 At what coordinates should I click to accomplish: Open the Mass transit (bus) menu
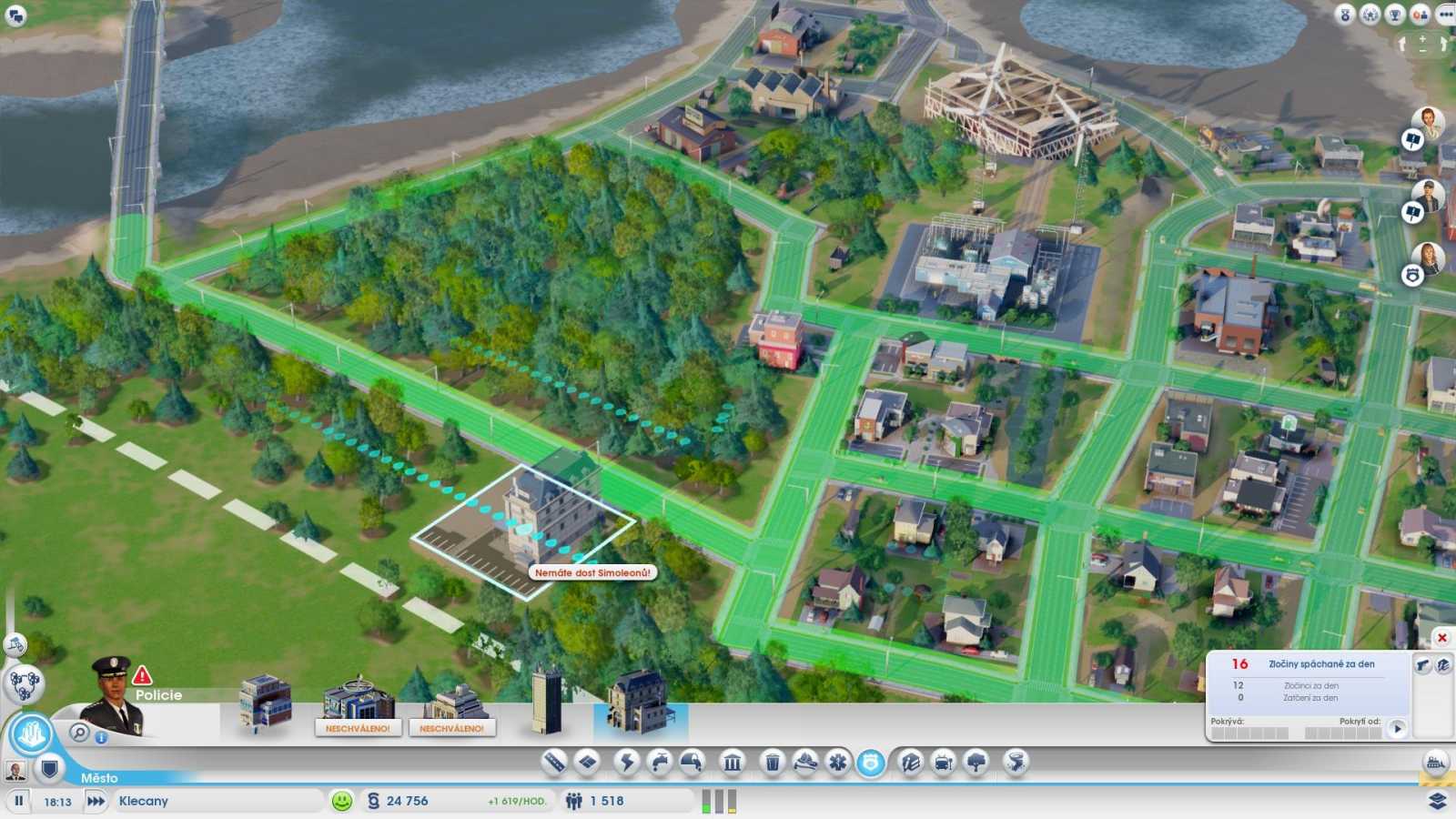(944, 762)
